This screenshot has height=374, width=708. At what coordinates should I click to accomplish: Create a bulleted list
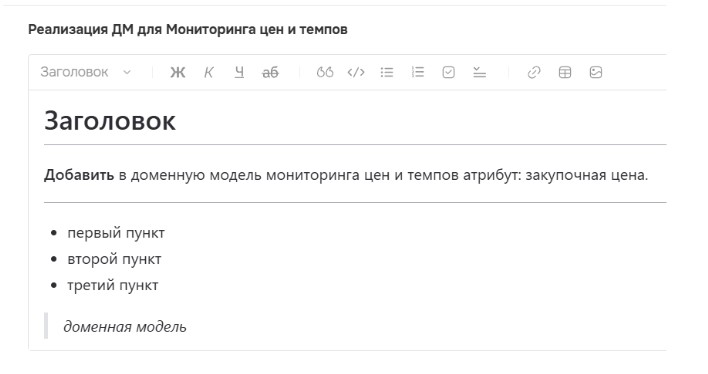[387, 72]
